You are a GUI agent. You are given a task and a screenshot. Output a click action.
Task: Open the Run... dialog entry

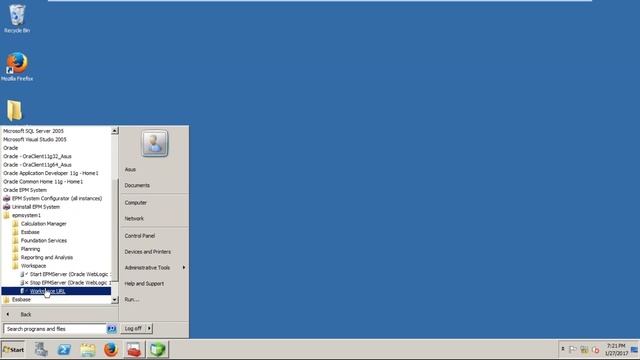(x=132, y=300)
